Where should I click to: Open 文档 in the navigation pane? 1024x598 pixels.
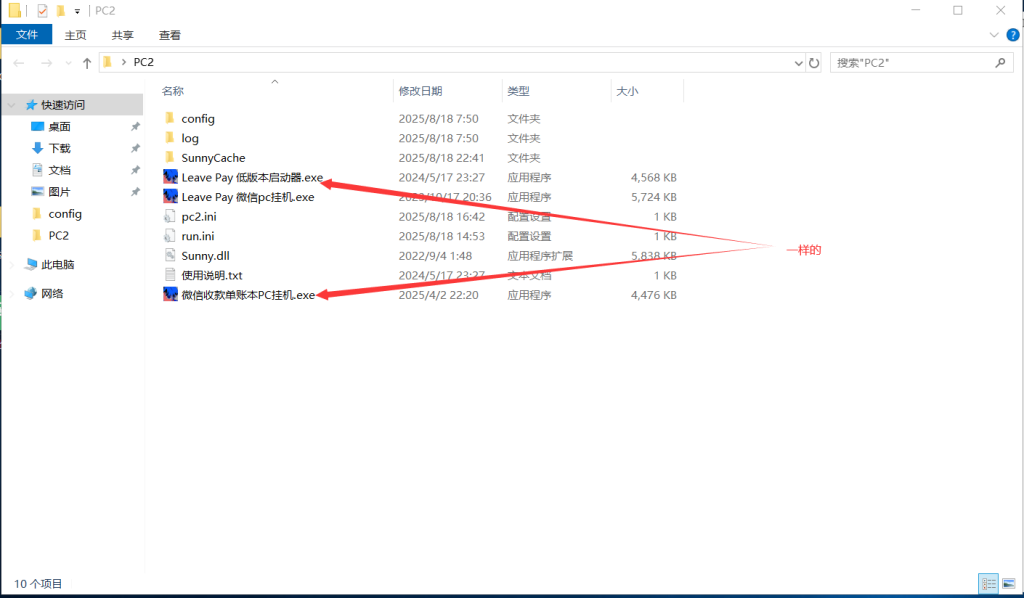pyautogui.click(x=59, y=170)
